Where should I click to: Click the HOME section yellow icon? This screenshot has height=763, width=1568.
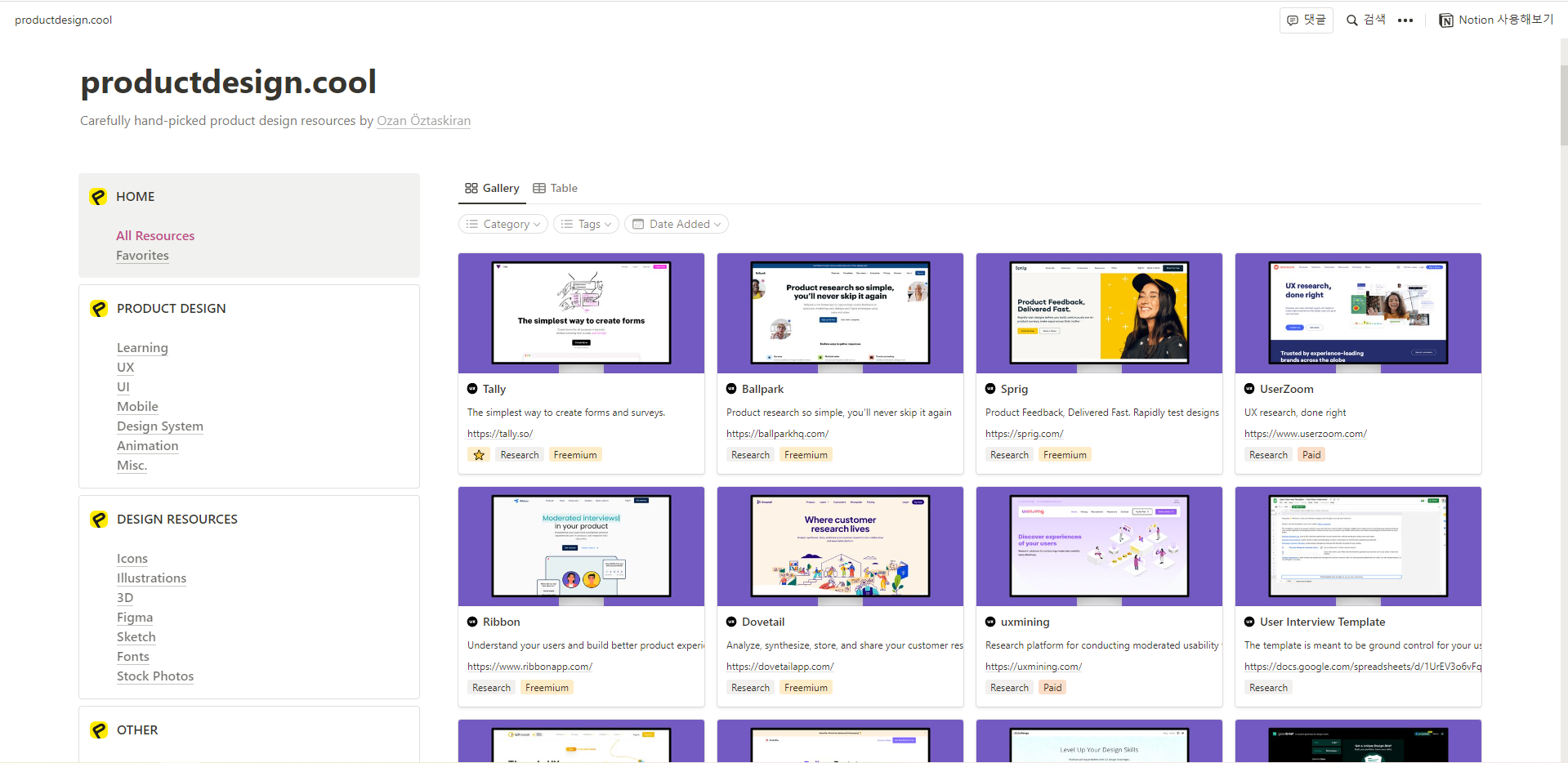pos(98,197)
